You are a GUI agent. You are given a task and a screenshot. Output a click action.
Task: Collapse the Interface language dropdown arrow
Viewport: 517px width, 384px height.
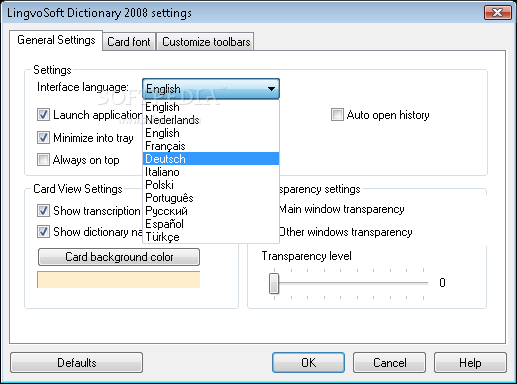[x=271, y=89]
